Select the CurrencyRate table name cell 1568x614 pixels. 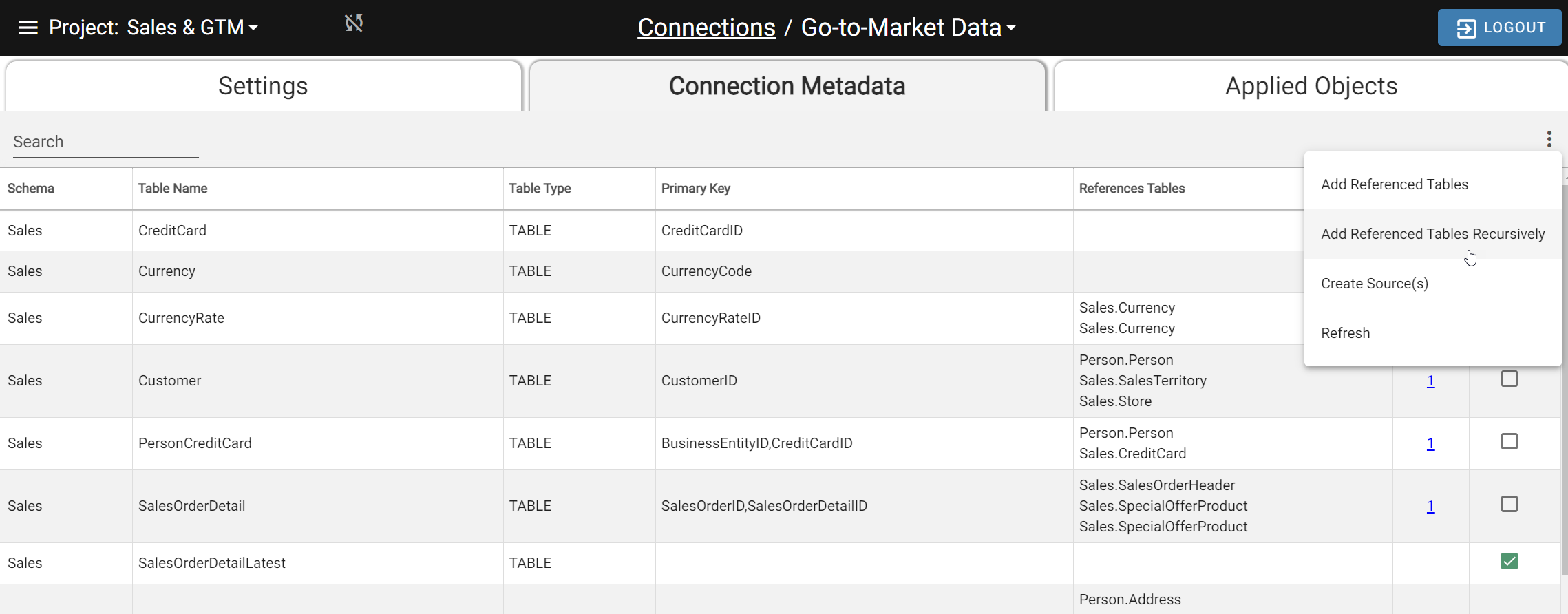317,318
